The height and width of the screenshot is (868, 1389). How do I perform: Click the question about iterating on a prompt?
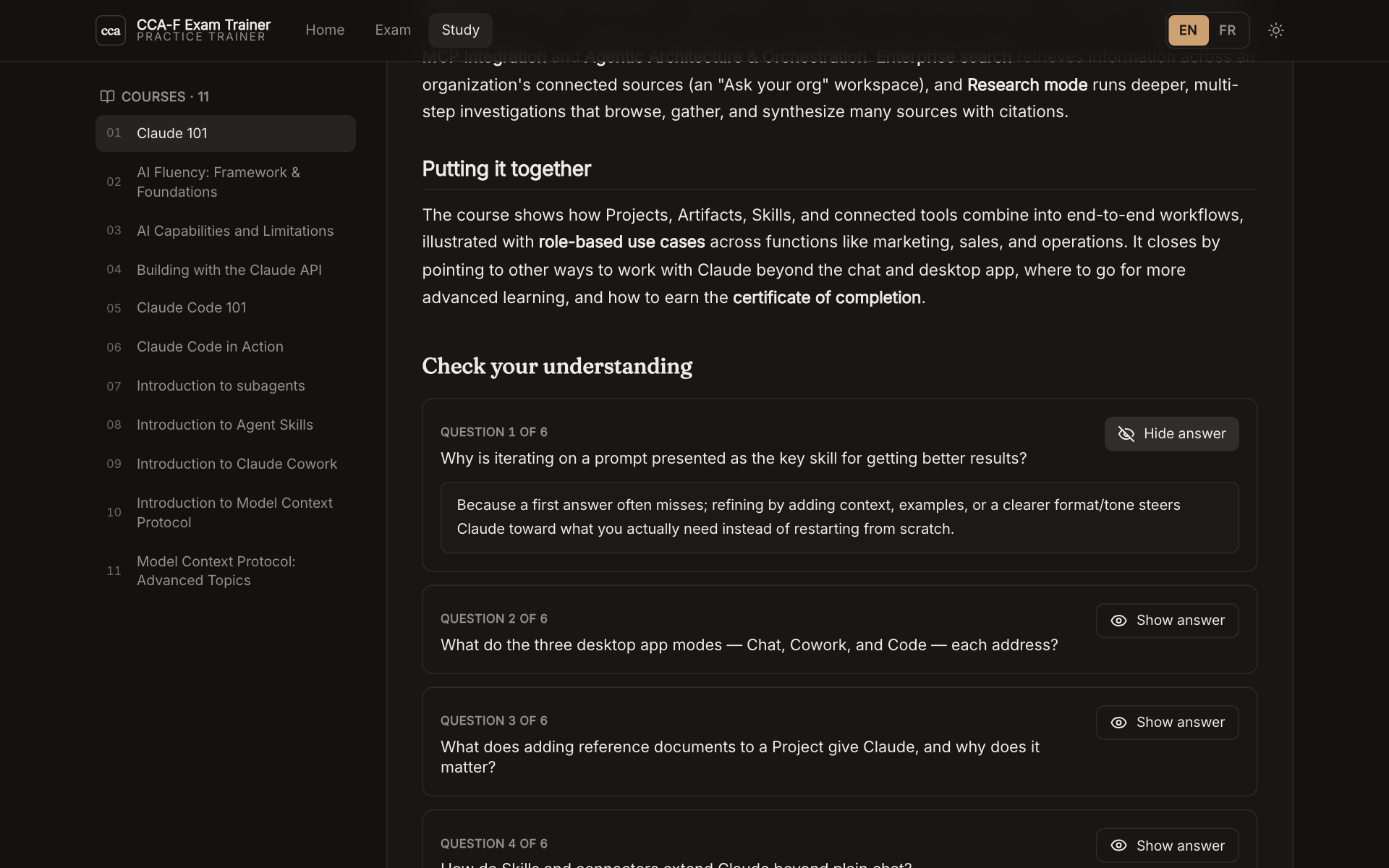coord(734,459)
